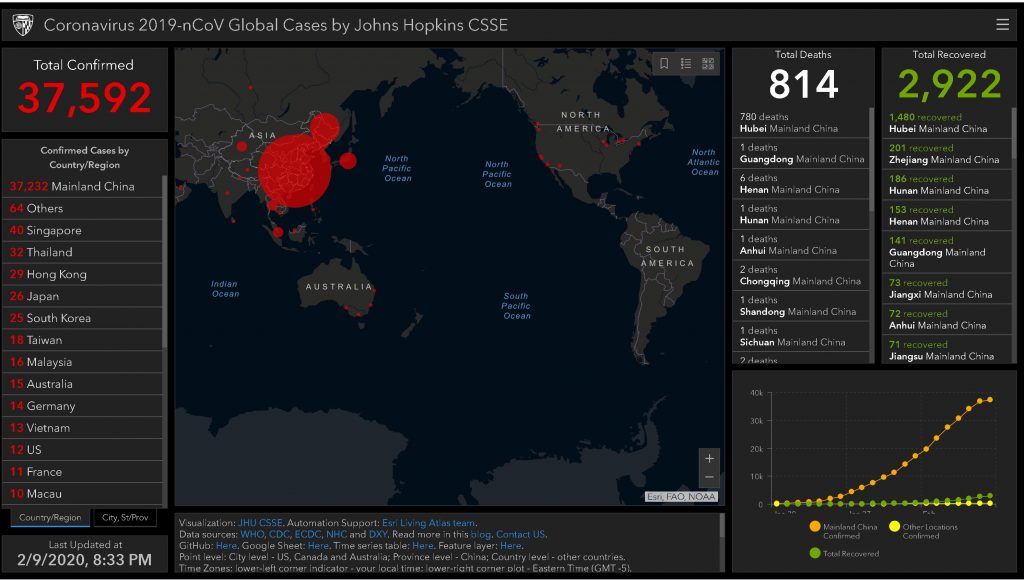The height and width of the screenshot is (580, 1024).
Task: Open the map bookmarks icon
Action: [664, 63]
